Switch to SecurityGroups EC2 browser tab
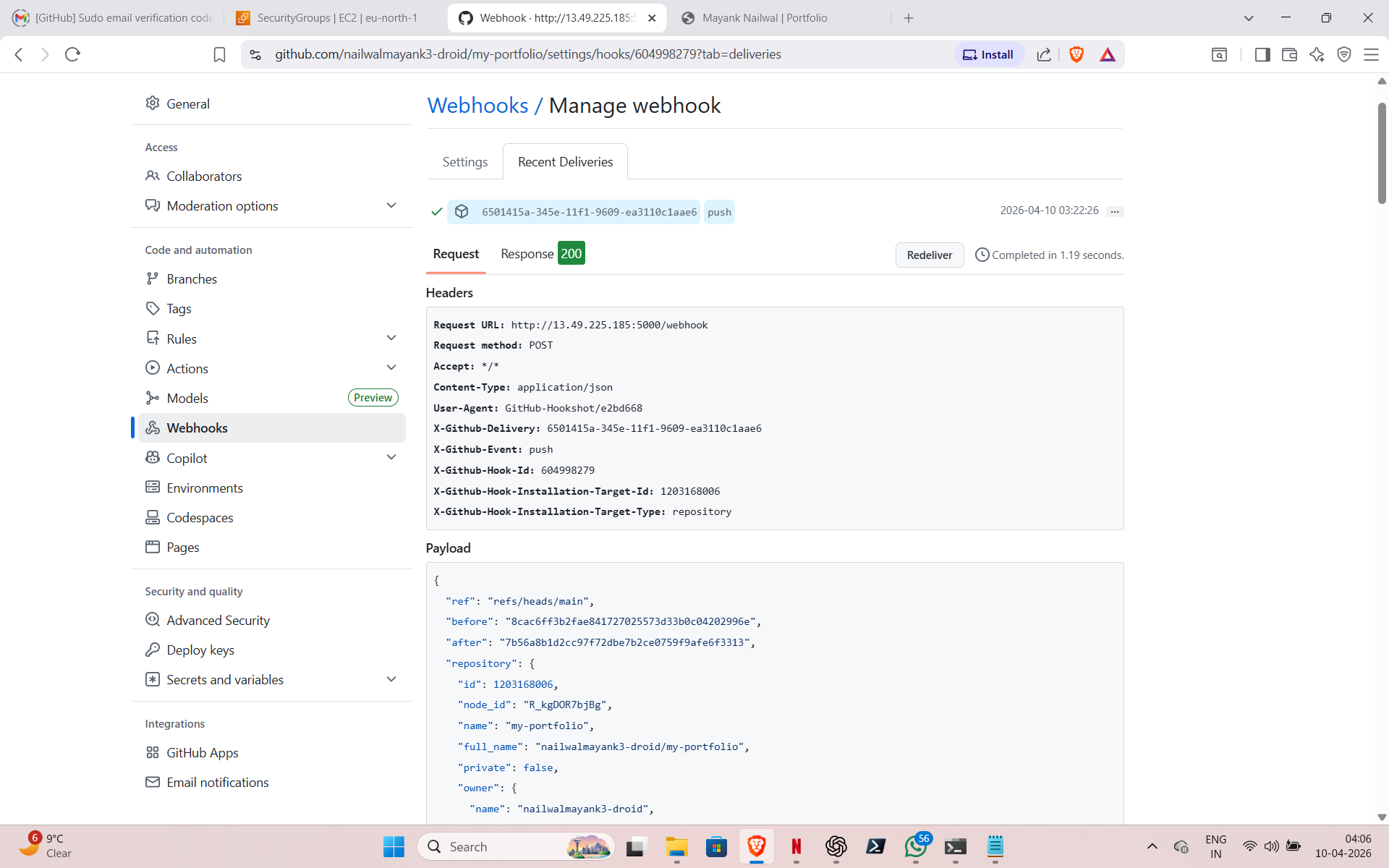This screenshot has height=868, width=1389. (336, 18)
